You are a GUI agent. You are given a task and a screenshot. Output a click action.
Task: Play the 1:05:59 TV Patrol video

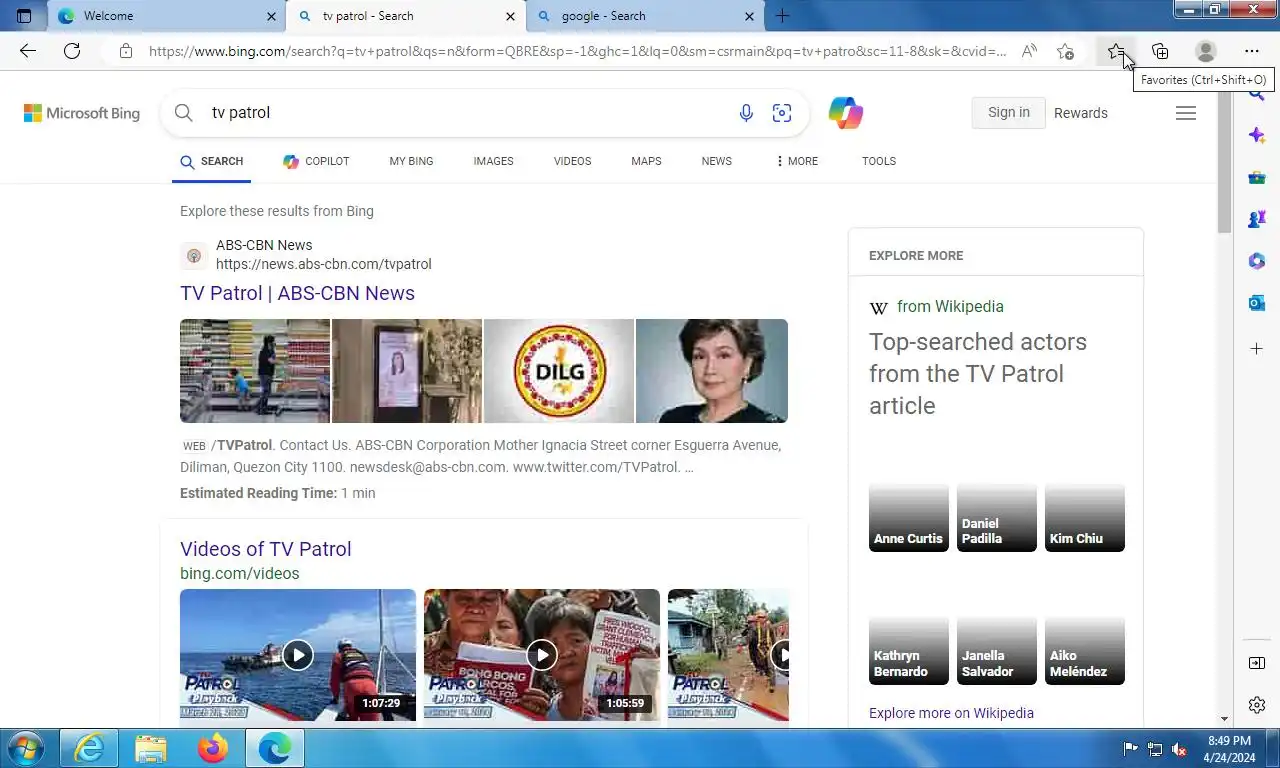(x=542, y=655)
